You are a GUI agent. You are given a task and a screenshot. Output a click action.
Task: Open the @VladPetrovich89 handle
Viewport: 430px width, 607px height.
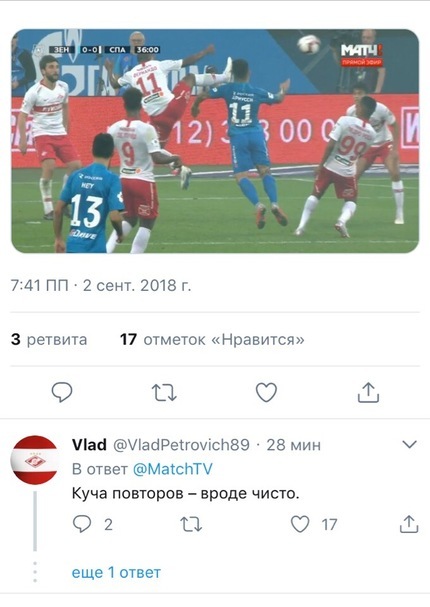click(181, 445)
